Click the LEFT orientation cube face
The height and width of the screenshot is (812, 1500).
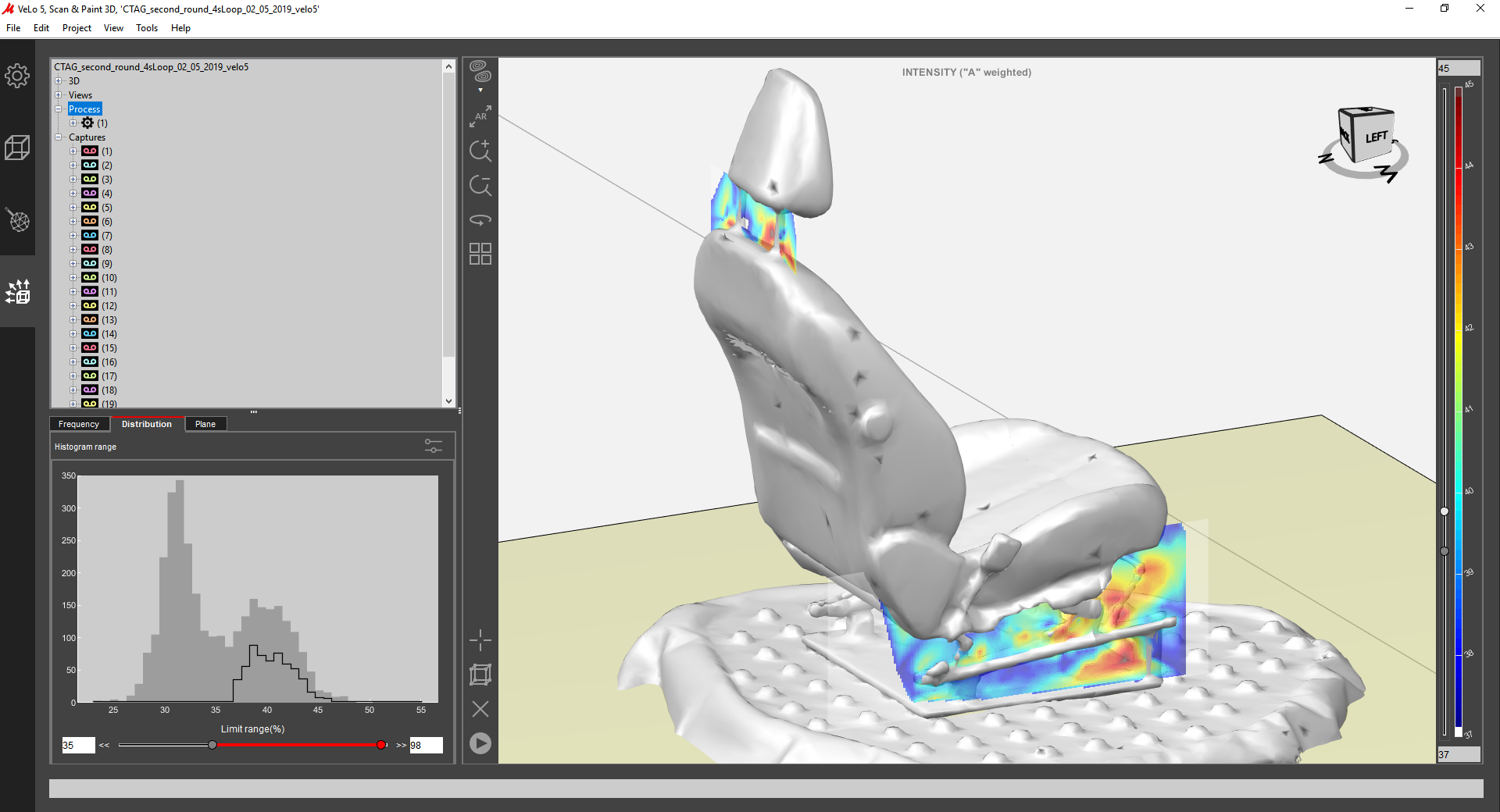pyautogui.click(x=1376, y=137)
